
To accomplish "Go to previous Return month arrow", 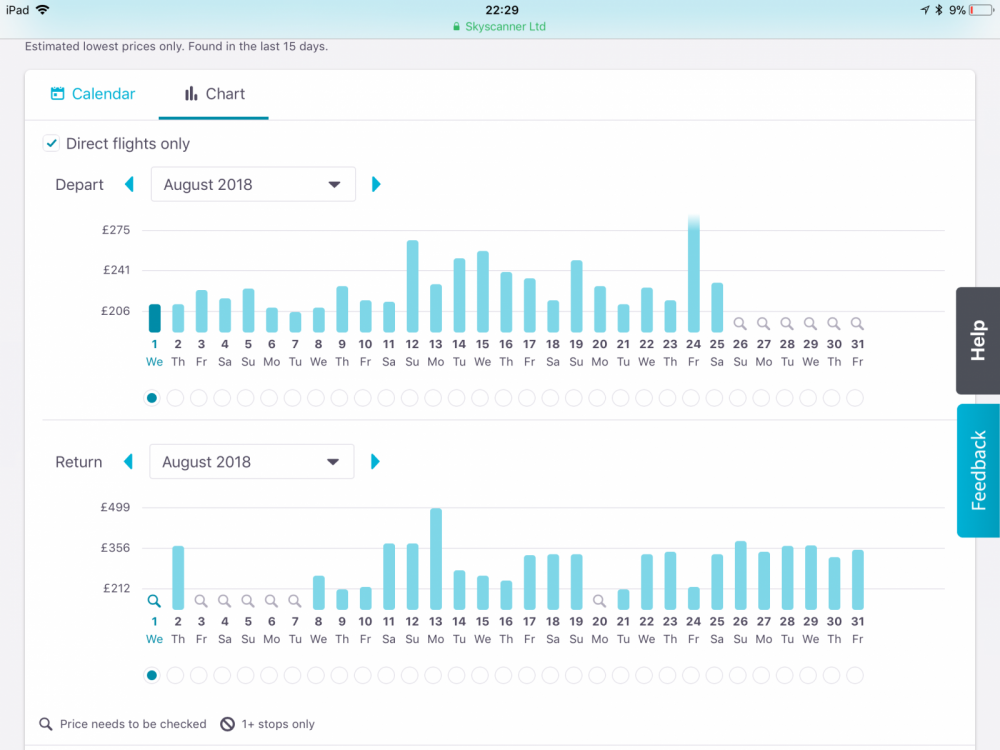I will (x=128, y=462).
